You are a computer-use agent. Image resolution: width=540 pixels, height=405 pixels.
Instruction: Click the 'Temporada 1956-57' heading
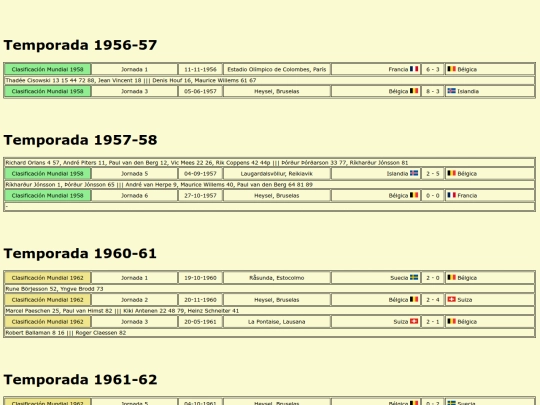pos(80,45)
